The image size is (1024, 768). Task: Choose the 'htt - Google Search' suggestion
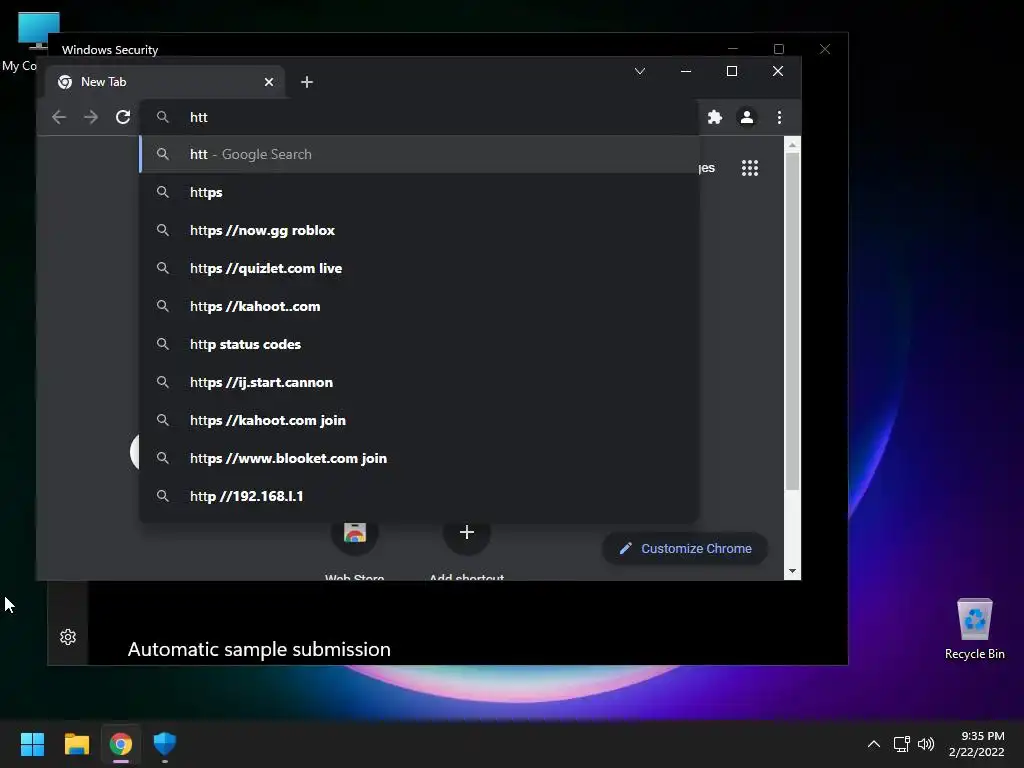pyautogui.click(x=419, y=154)
